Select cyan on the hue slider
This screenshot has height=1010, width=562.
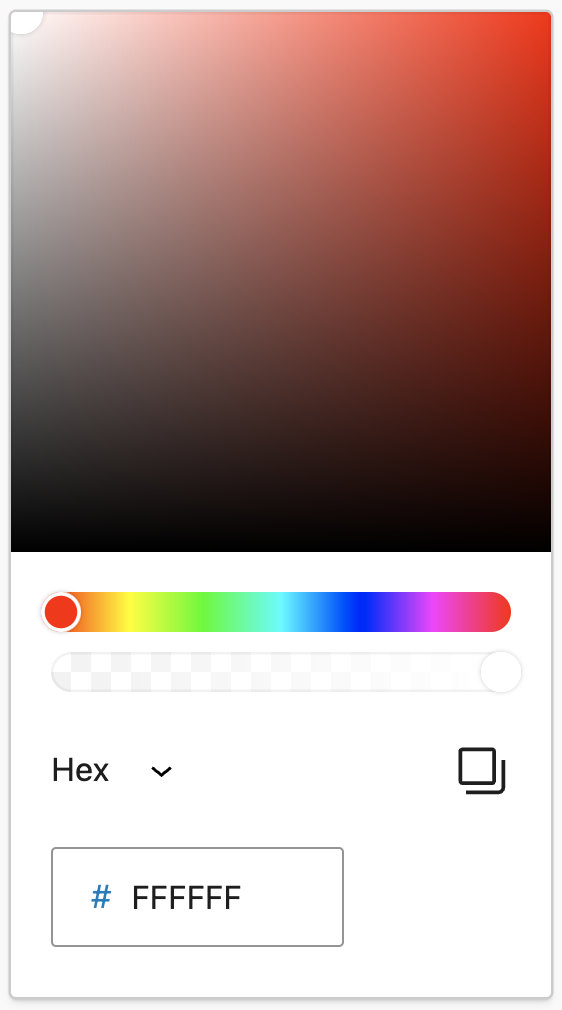pyautogui.click(x=280, y=612)
